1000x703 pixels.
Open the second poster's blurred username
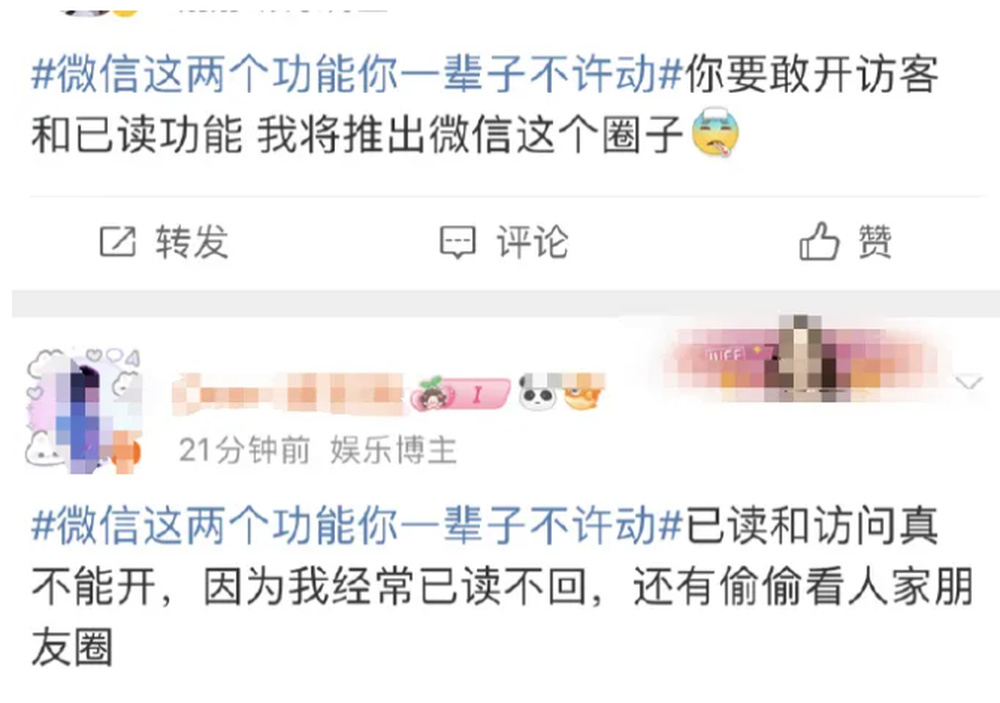pyautogui.click(x=289, y=393)
